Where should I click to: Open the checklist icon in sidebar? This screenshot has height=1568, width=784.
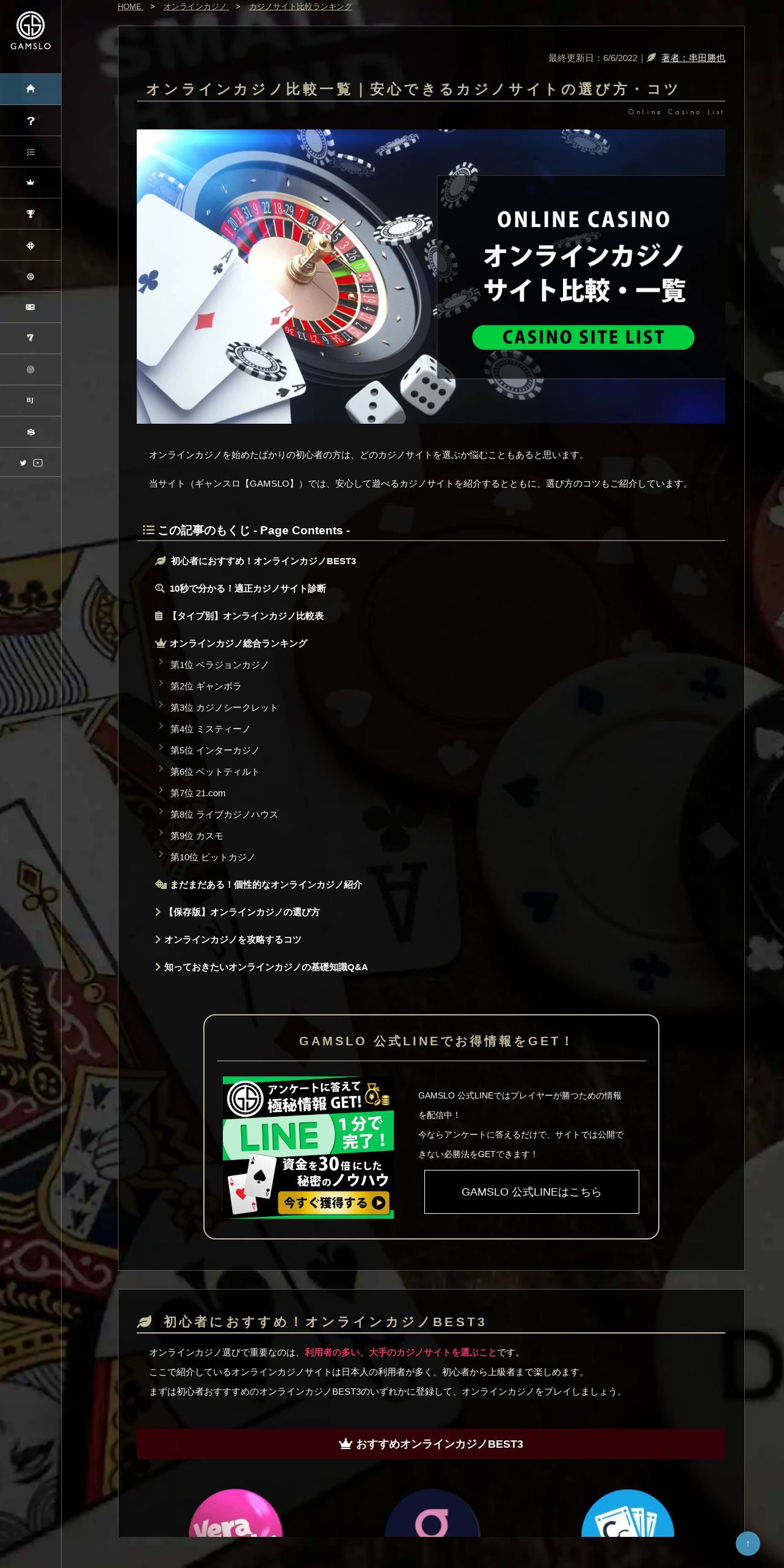pyautogui.click(x=31, y=152)
